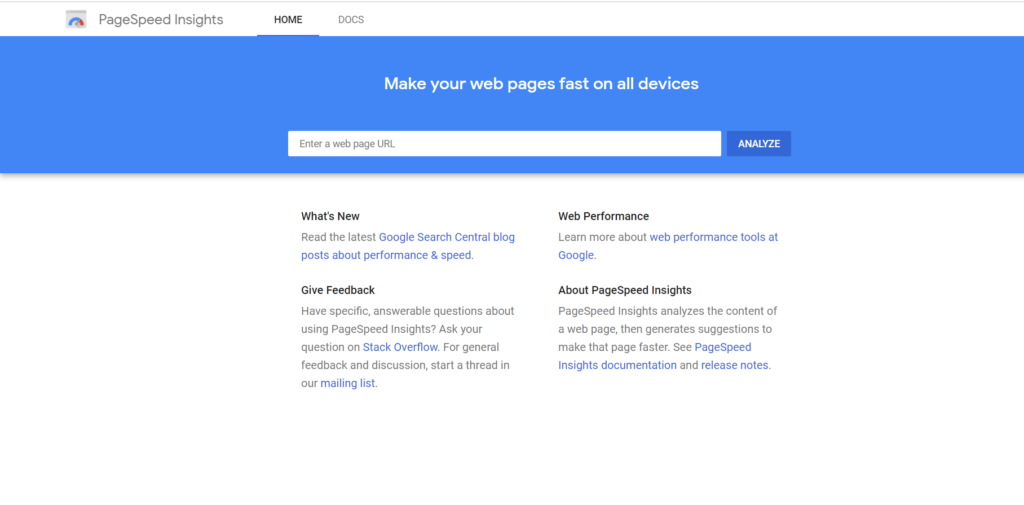The width and height of the screenshot is (1024, 505).
Task: Switch to the DOCS tab
Action: click(351, 20)
